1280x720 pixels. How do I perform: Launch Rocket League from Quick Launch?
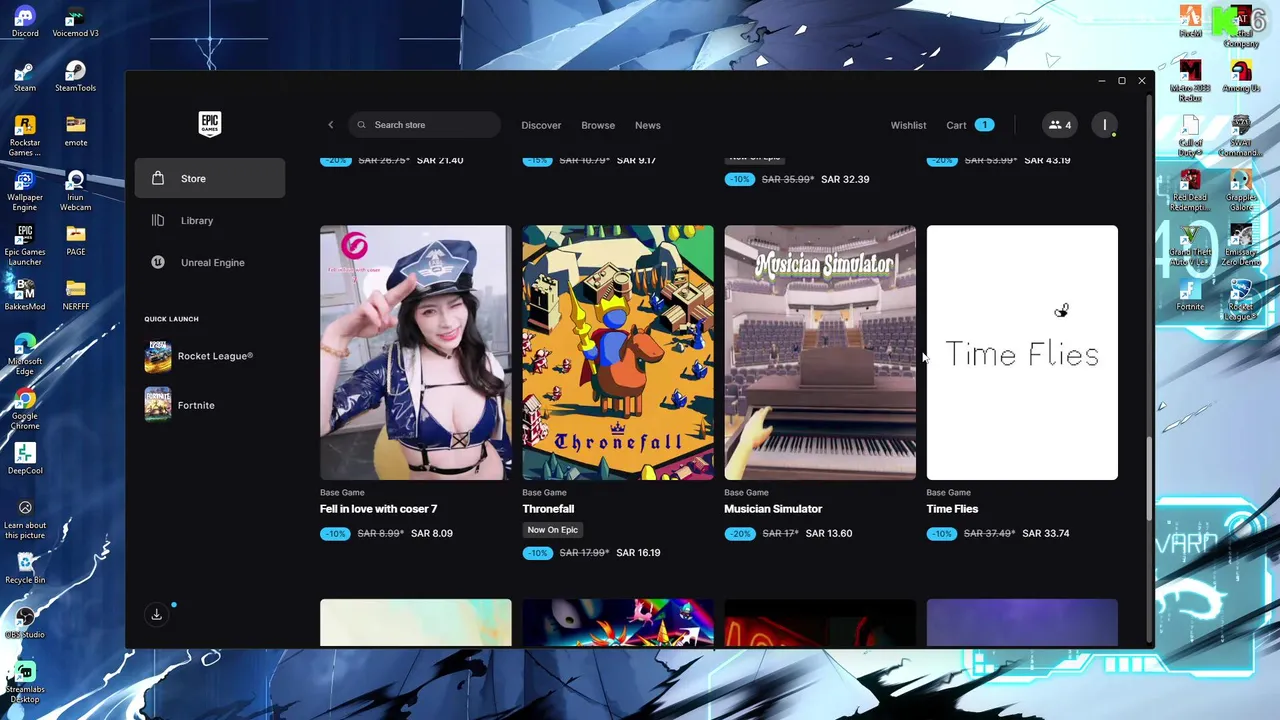click(x=210, y=357)
